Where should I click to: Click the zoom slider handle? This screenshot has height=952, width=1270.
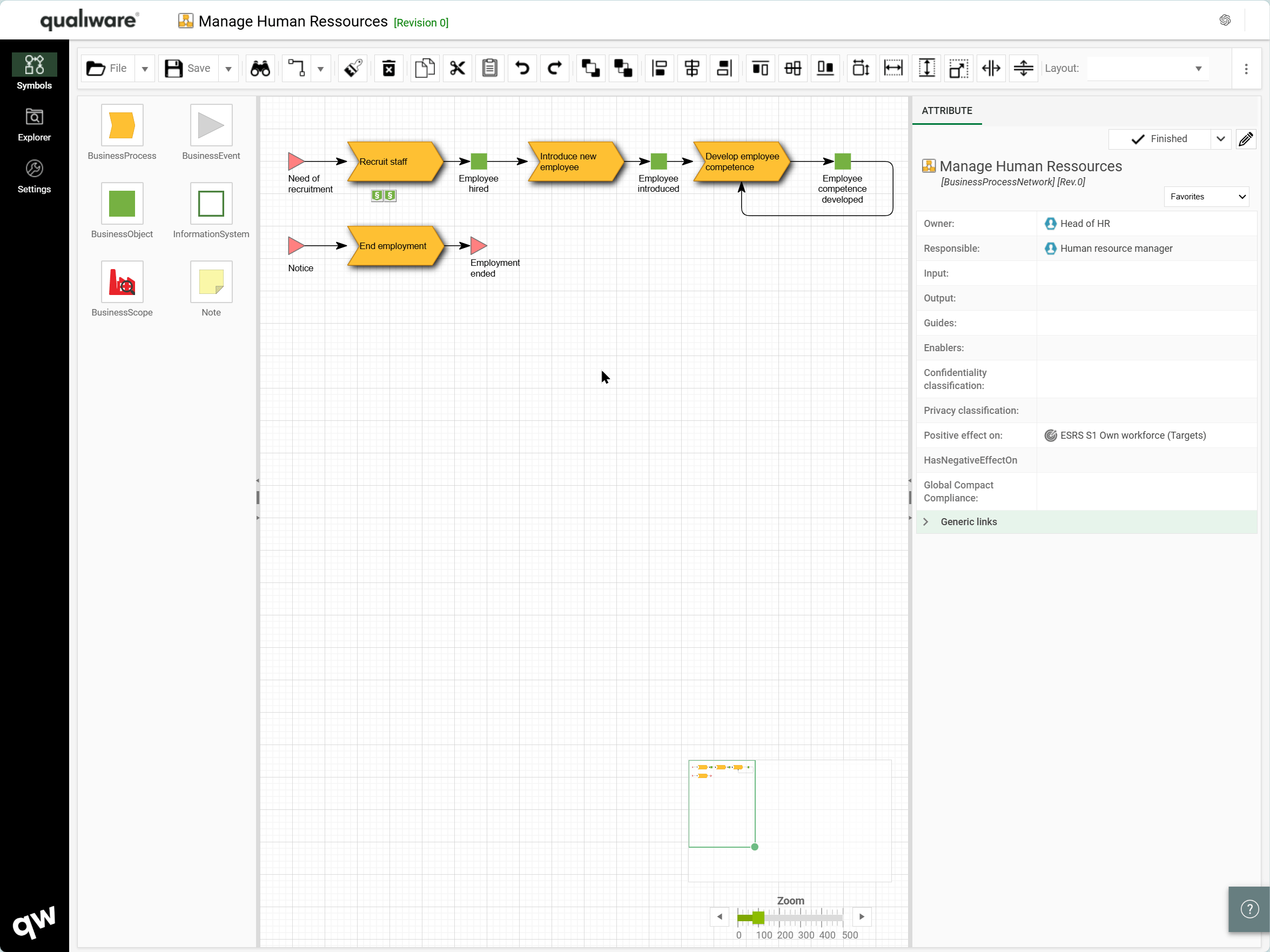(x=758, y=917)
